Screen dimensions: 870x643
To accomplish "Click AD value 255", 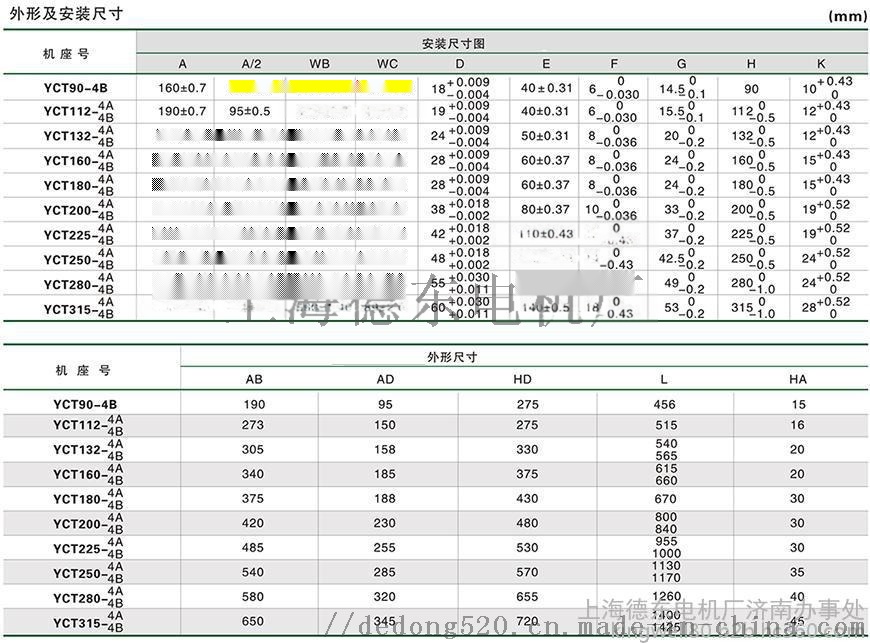I will (x=385, y=548).
